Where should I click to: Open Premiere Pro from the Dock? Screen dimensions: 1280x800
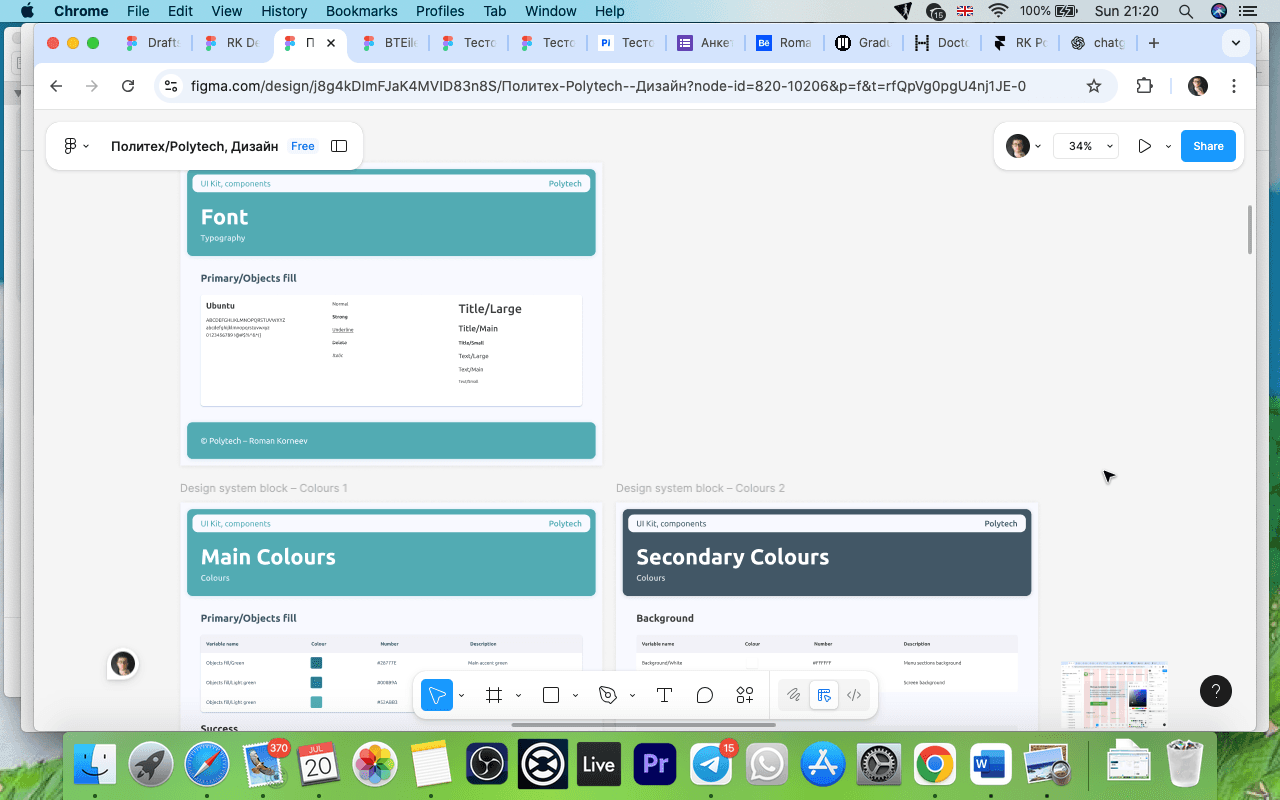pos(656,765)
